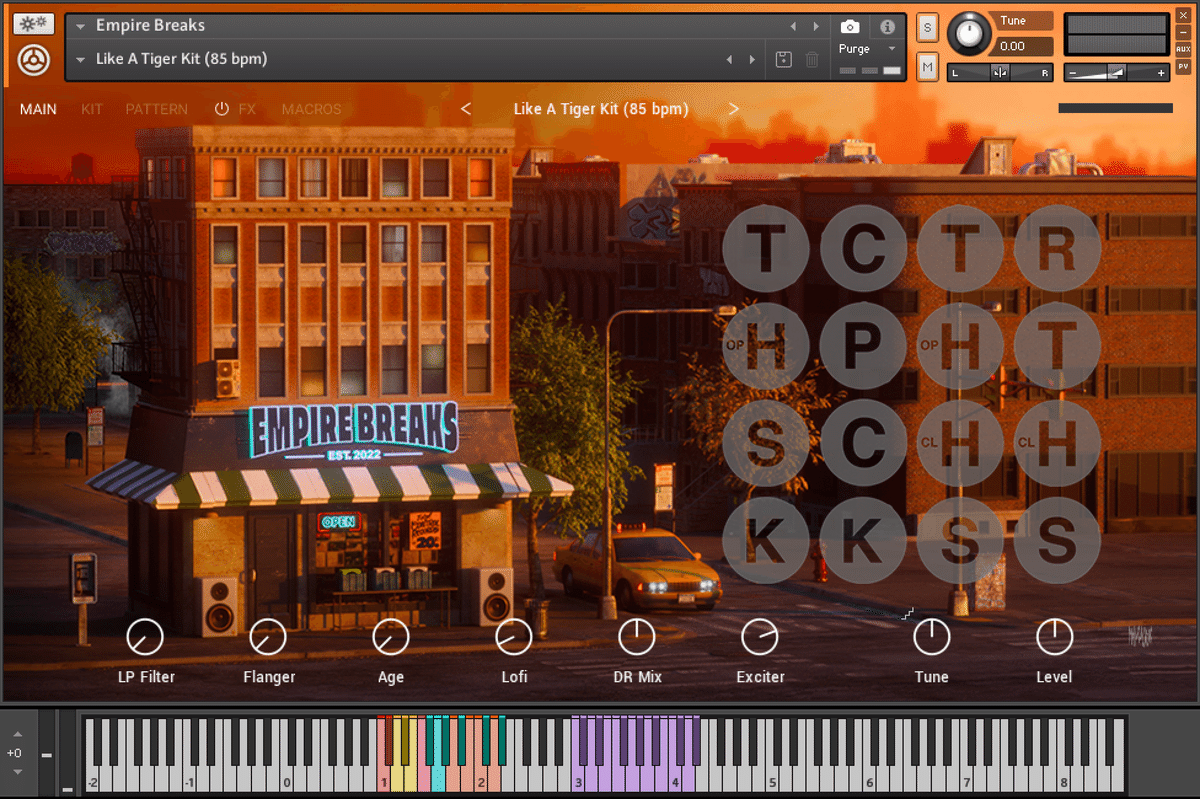Toggle the PV button
1200x799 pixels.
click(1183, 66)
